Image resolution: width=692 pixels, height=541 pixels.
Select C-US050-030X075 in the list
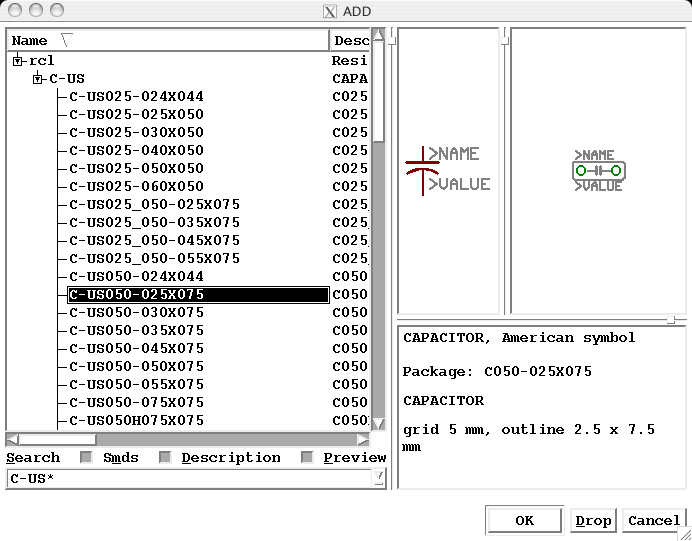click(x=136, y=313)
